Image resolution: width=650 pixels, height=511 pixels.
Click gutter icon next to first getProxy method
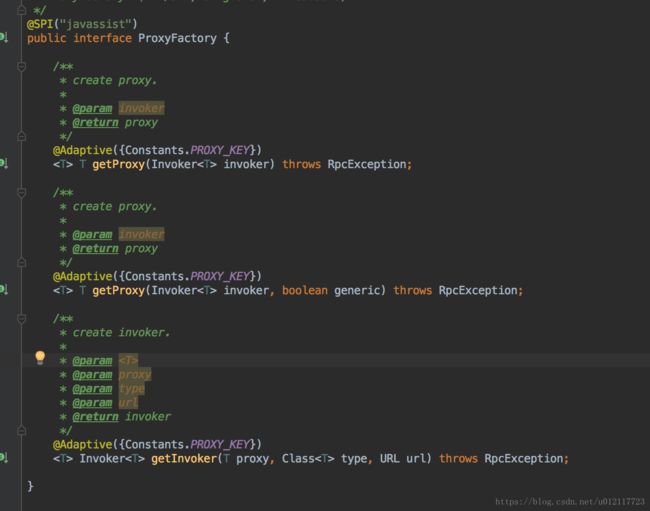(3, 163)
